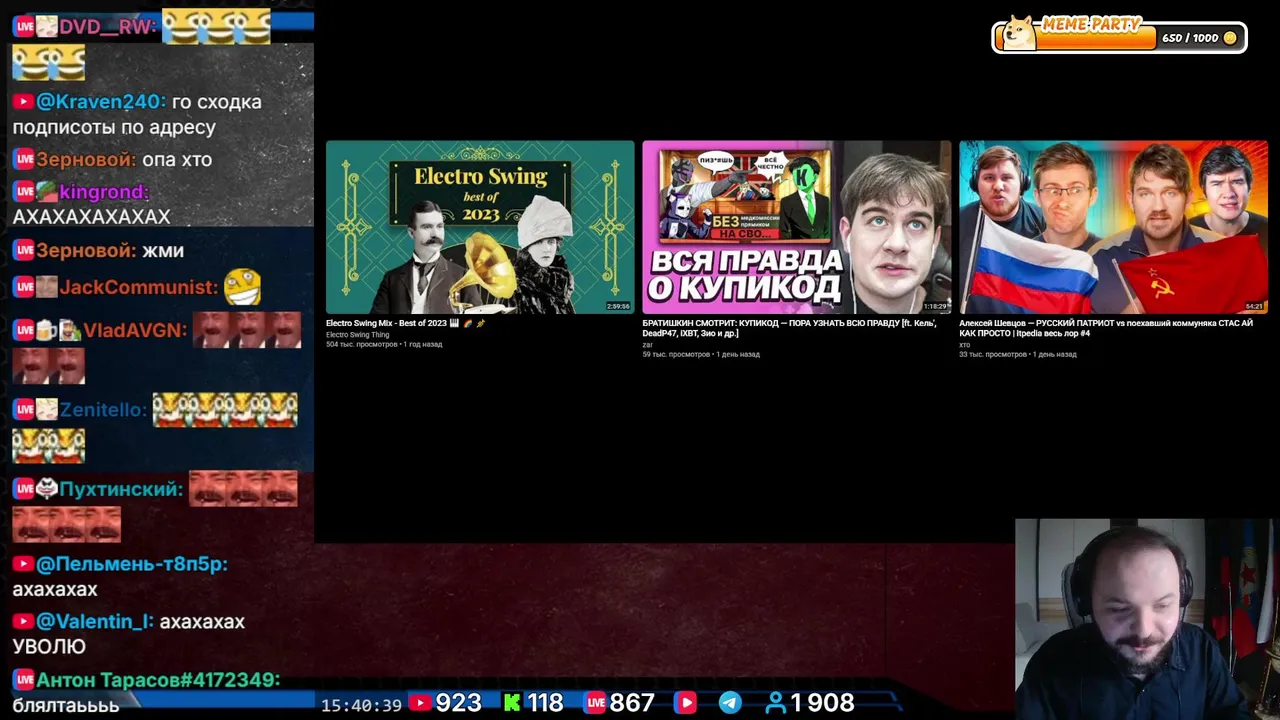Click the 54:21 duration badge
This screenshot has width=1280, height=720.
1254,306
